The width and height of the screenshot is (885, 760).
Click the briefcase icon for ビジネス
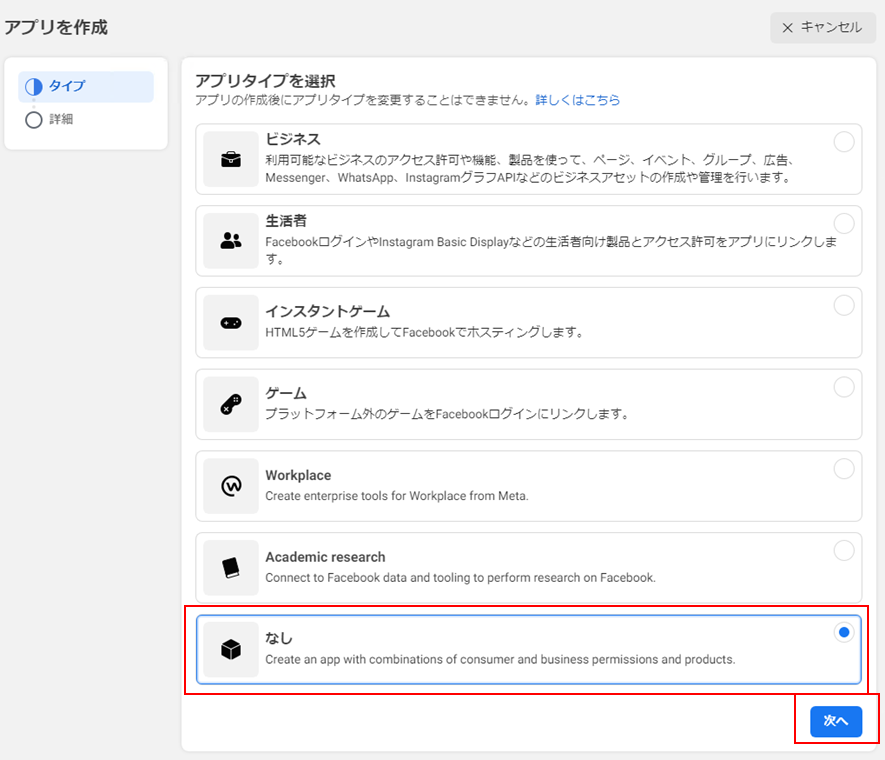[x=231, y=160]
